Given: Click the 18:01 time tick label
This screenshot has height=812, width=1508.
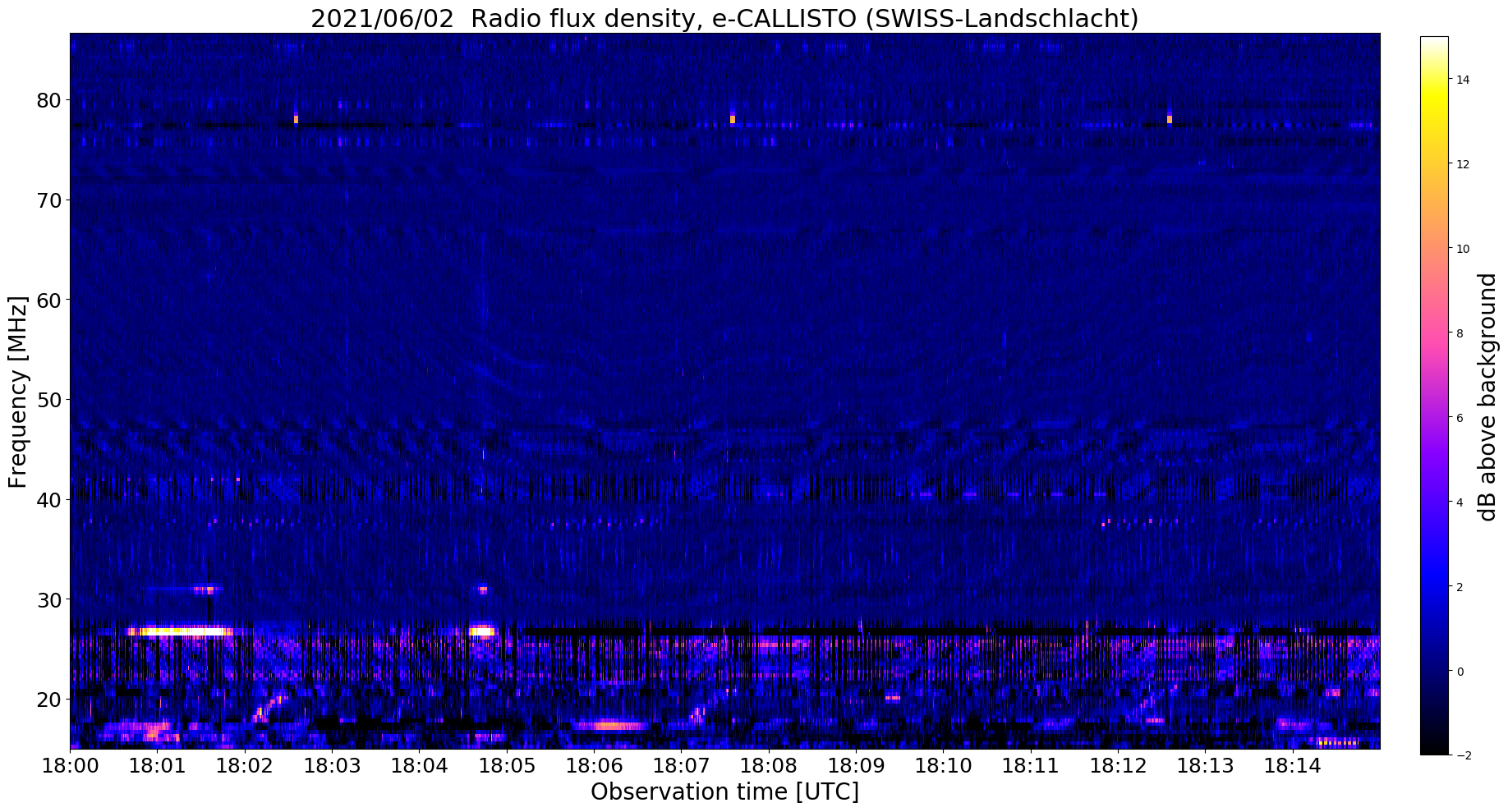Looking at the screenshot, I should (x=157, y=766).
